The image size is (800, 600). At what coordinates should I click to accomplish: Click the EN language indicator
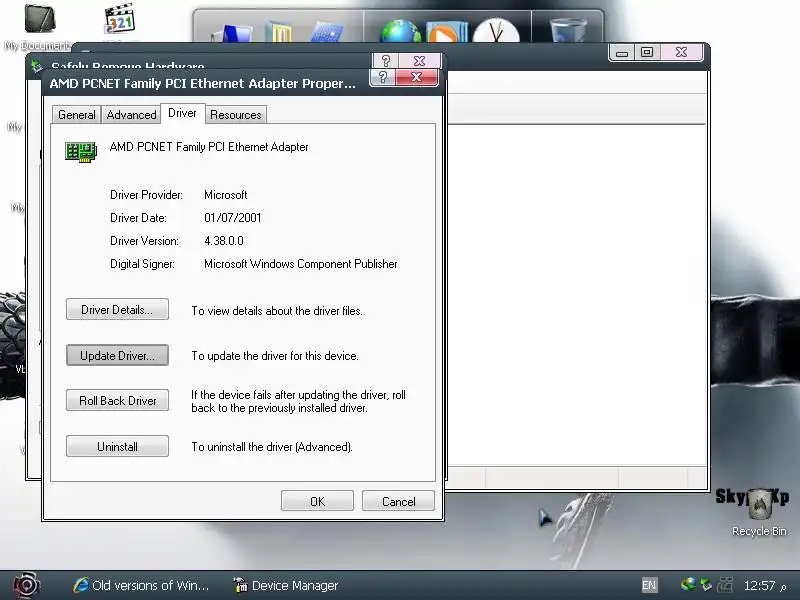649,585
